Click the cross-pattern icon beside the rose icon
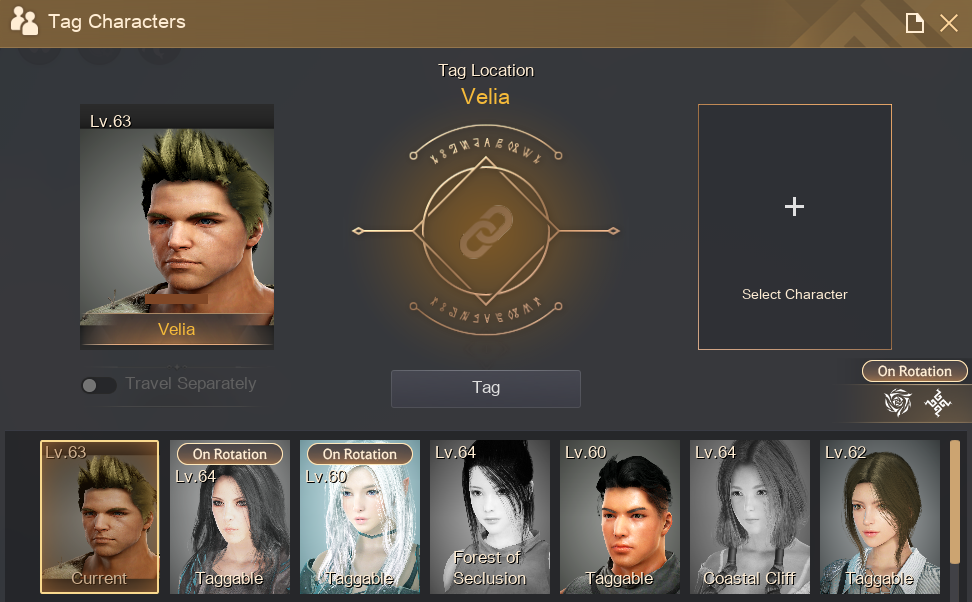 (938, 403)
